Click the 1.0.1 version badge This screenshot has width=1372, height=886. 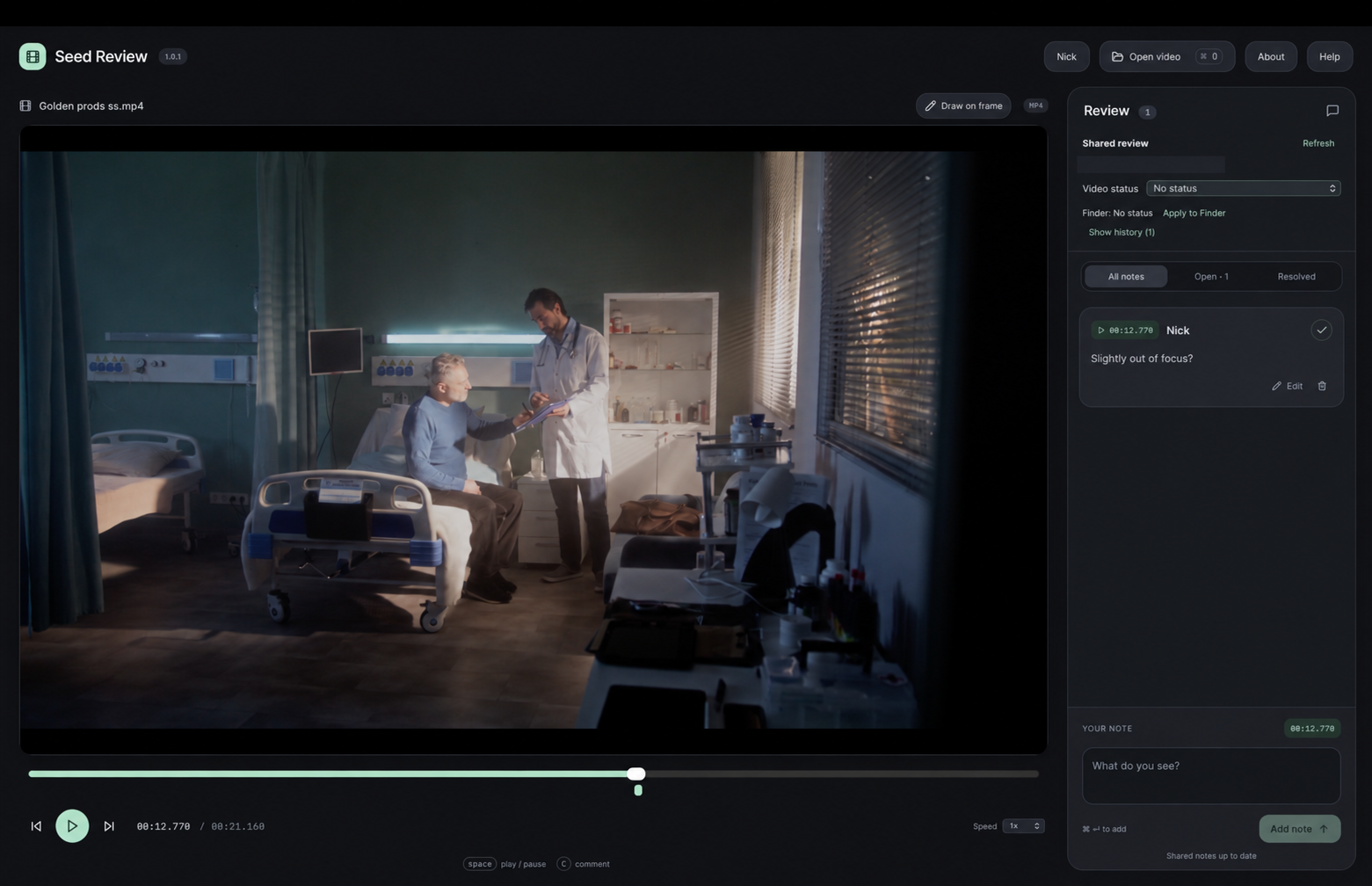coord(173,56)
